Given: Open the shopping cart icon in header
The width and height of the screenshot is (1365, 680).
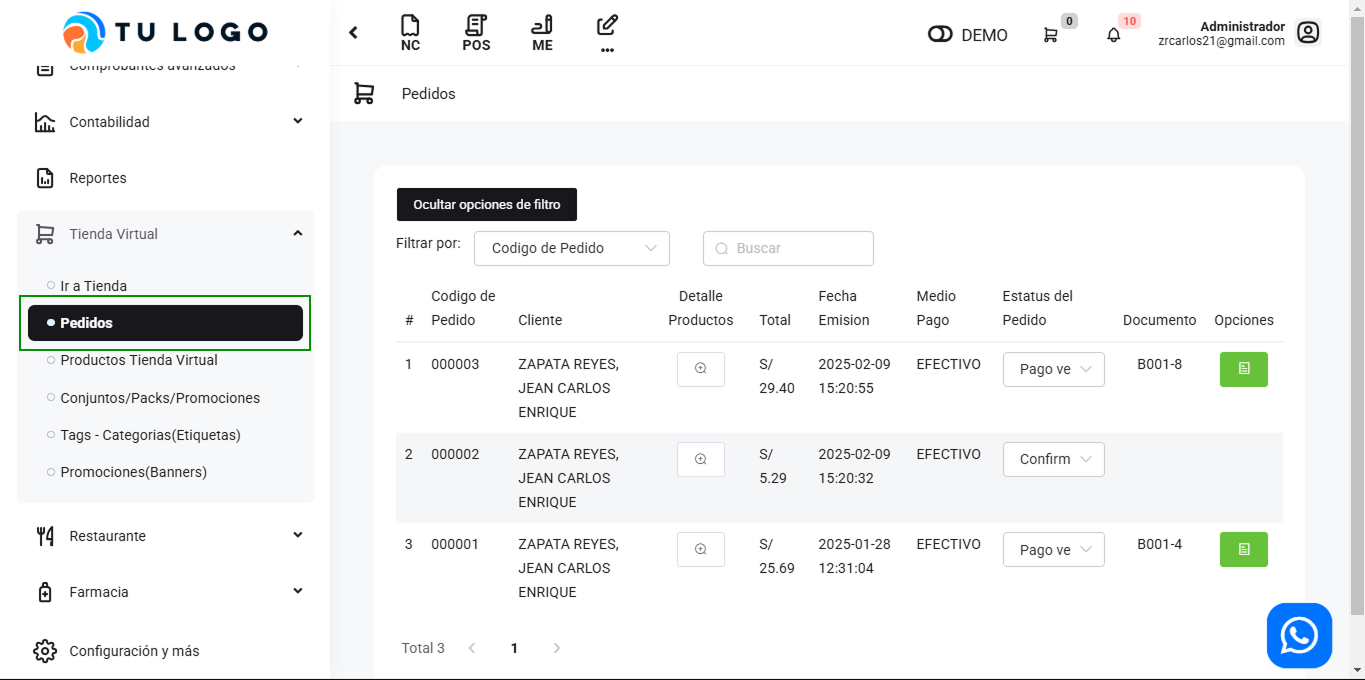Looking at the screenshot, I should click(x=1050, y=35).
